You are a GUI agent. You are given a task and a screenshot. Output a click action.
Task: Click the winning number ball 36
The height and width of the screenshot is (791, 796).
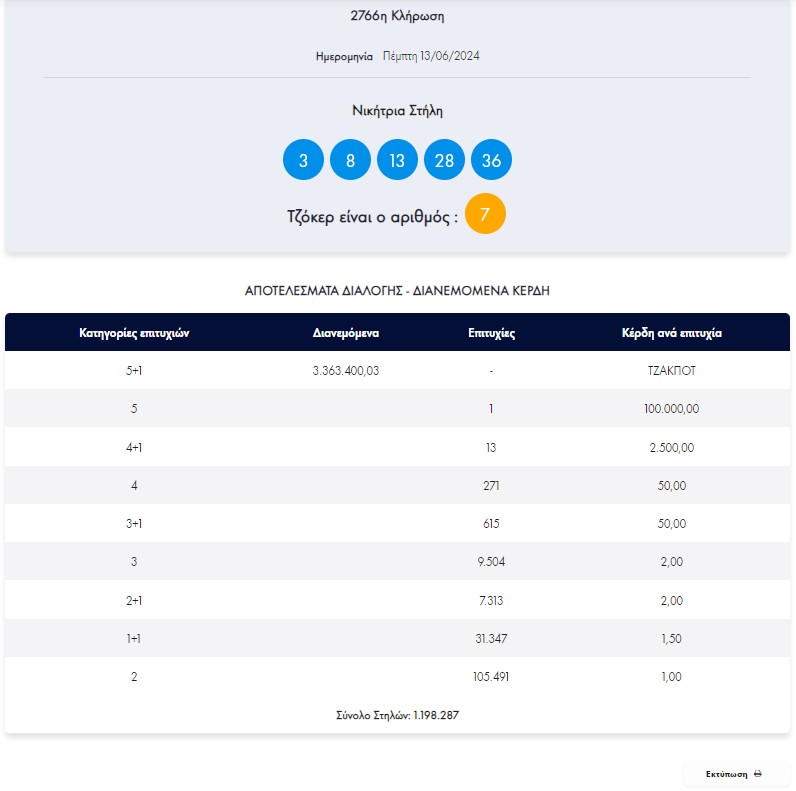491,160
